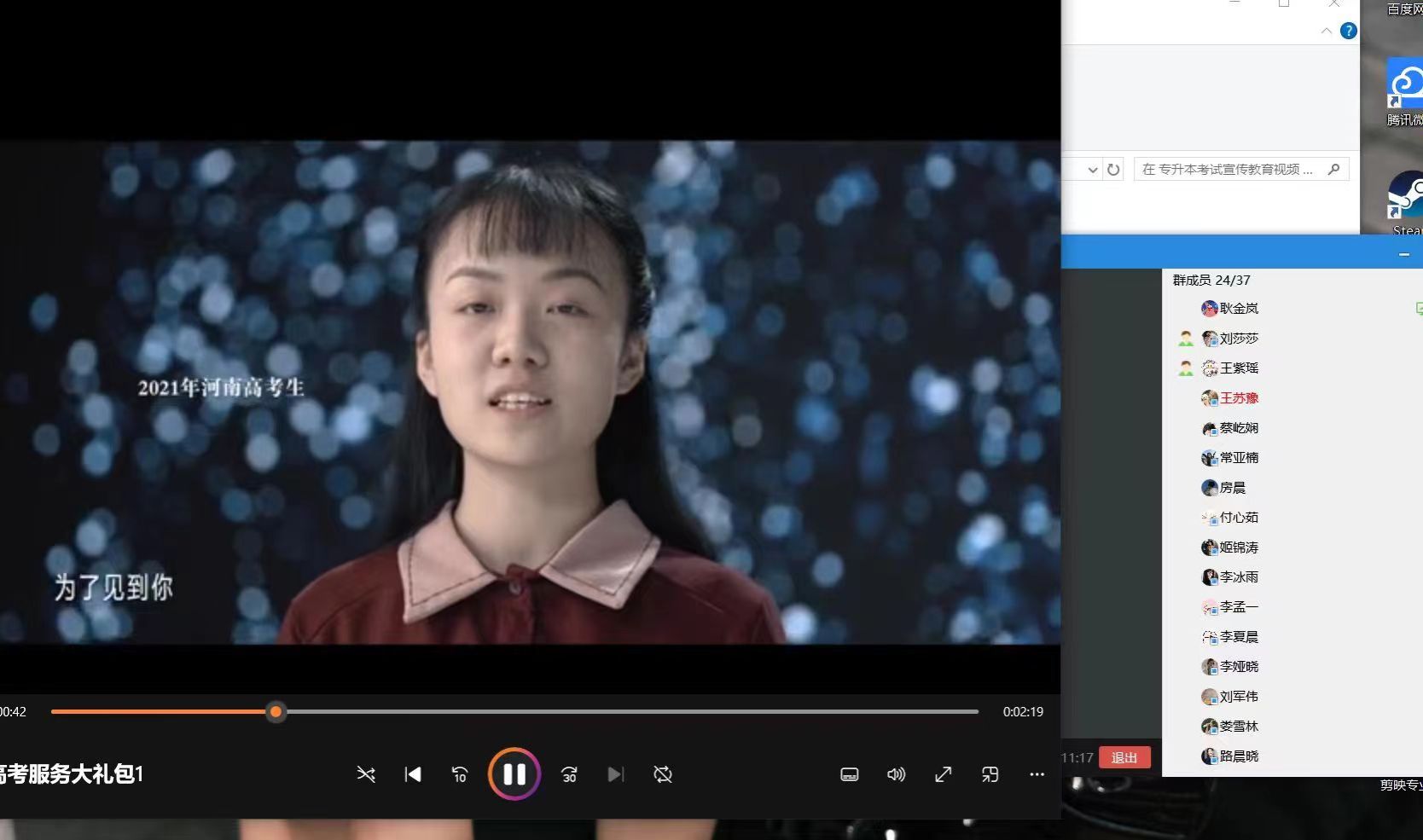
Task: Expand the address bar history dropdown
Action: point(1093,170)
